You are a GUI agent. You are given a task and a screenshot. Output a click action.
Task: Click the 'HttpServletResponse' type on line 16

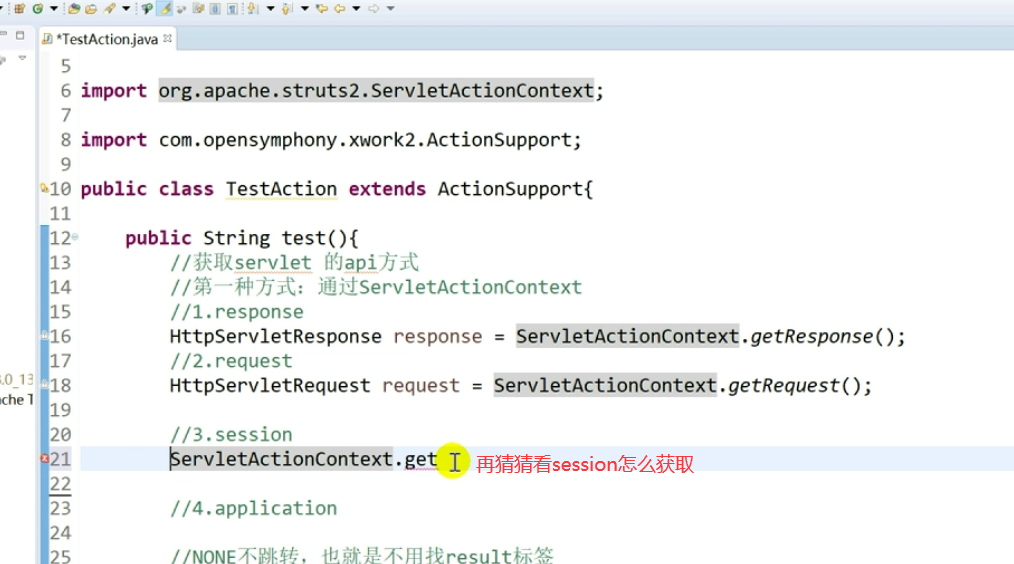275,336
